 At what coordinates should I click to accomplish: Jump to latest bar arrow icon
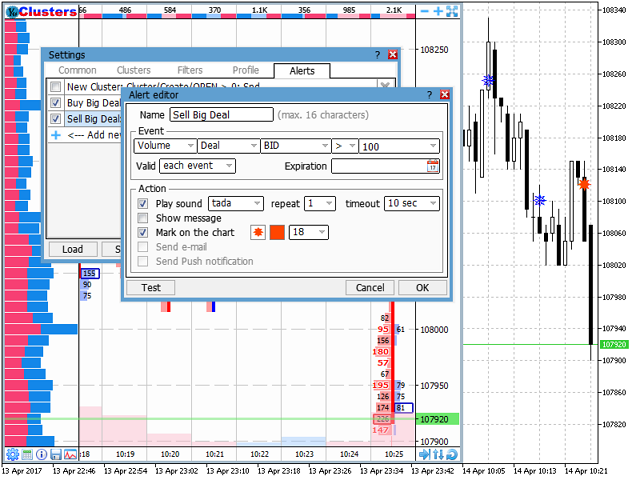(424, 454)
